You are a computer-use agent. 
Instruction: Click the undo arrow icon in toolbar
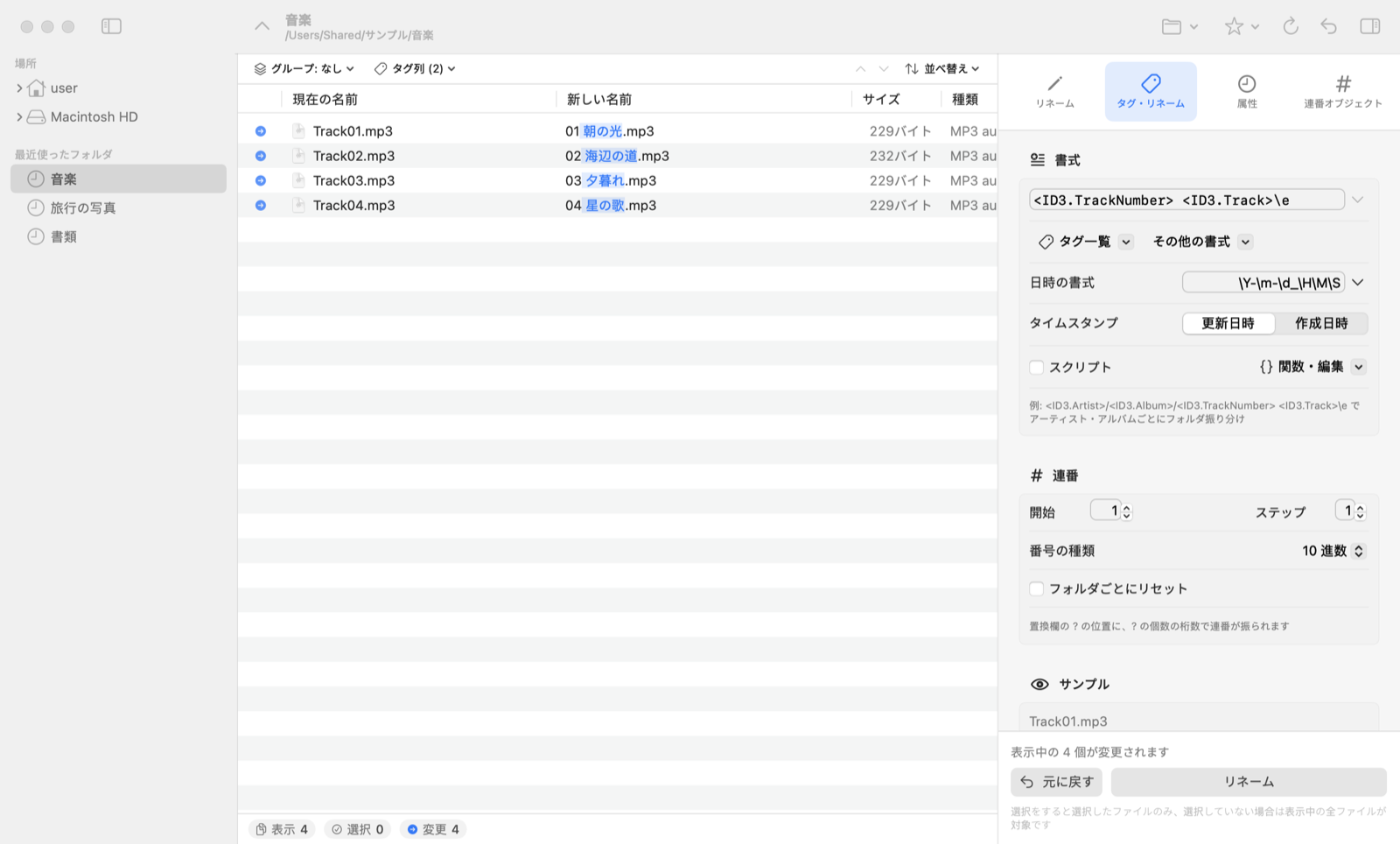coord(1329,26)
